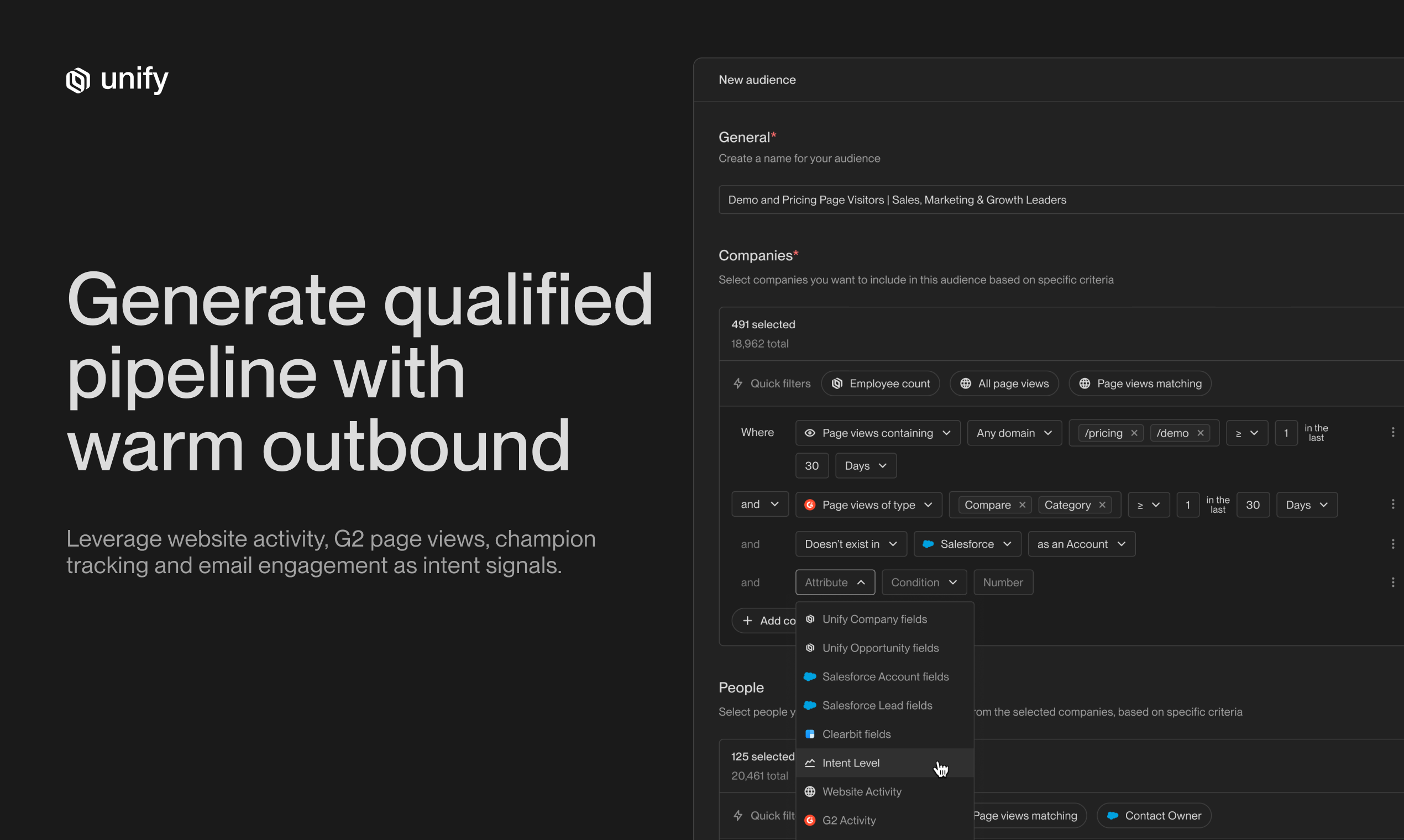The width and height of the screenshot is (1404, 840).
Task: Remove the /demo filter tag
Action: coord(1201,433)
